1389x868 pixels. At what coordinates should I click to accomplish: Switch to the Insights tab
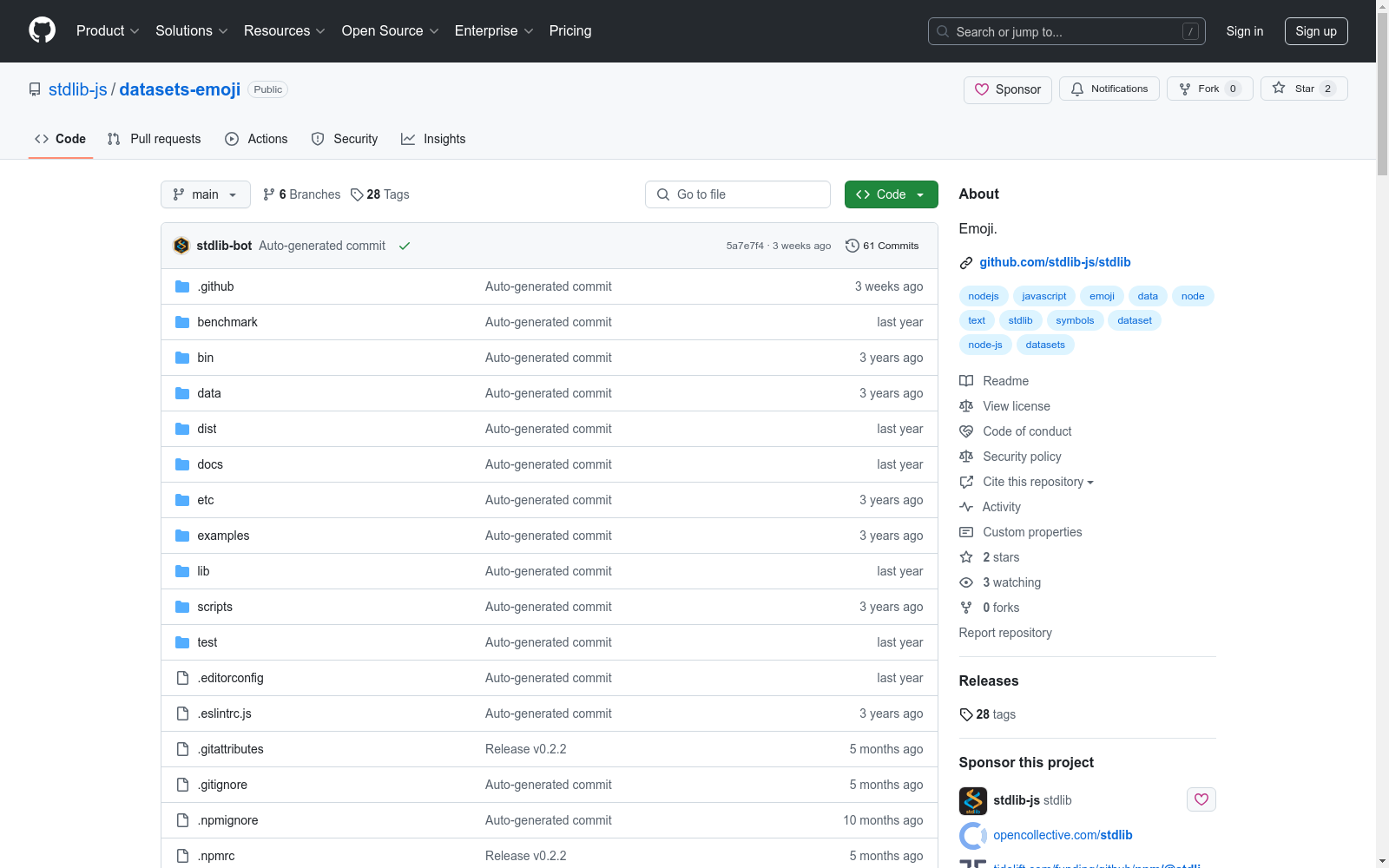[433, 139]
